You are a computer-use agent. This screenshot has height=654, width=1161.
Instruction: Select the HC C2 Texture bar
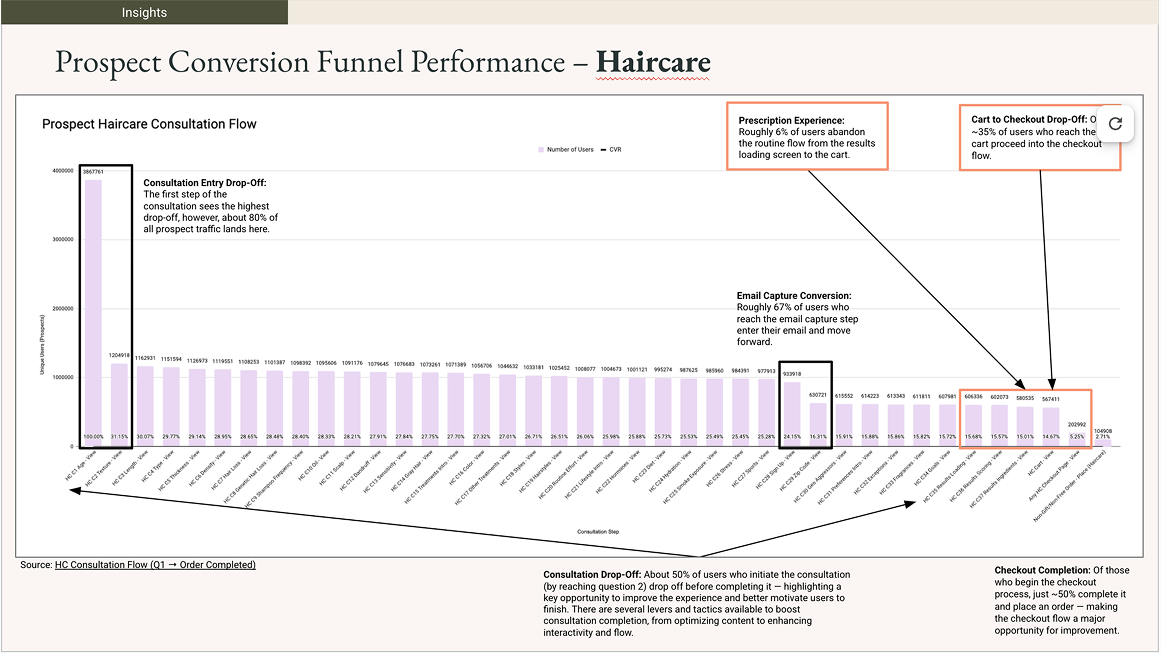click(120, 410)
